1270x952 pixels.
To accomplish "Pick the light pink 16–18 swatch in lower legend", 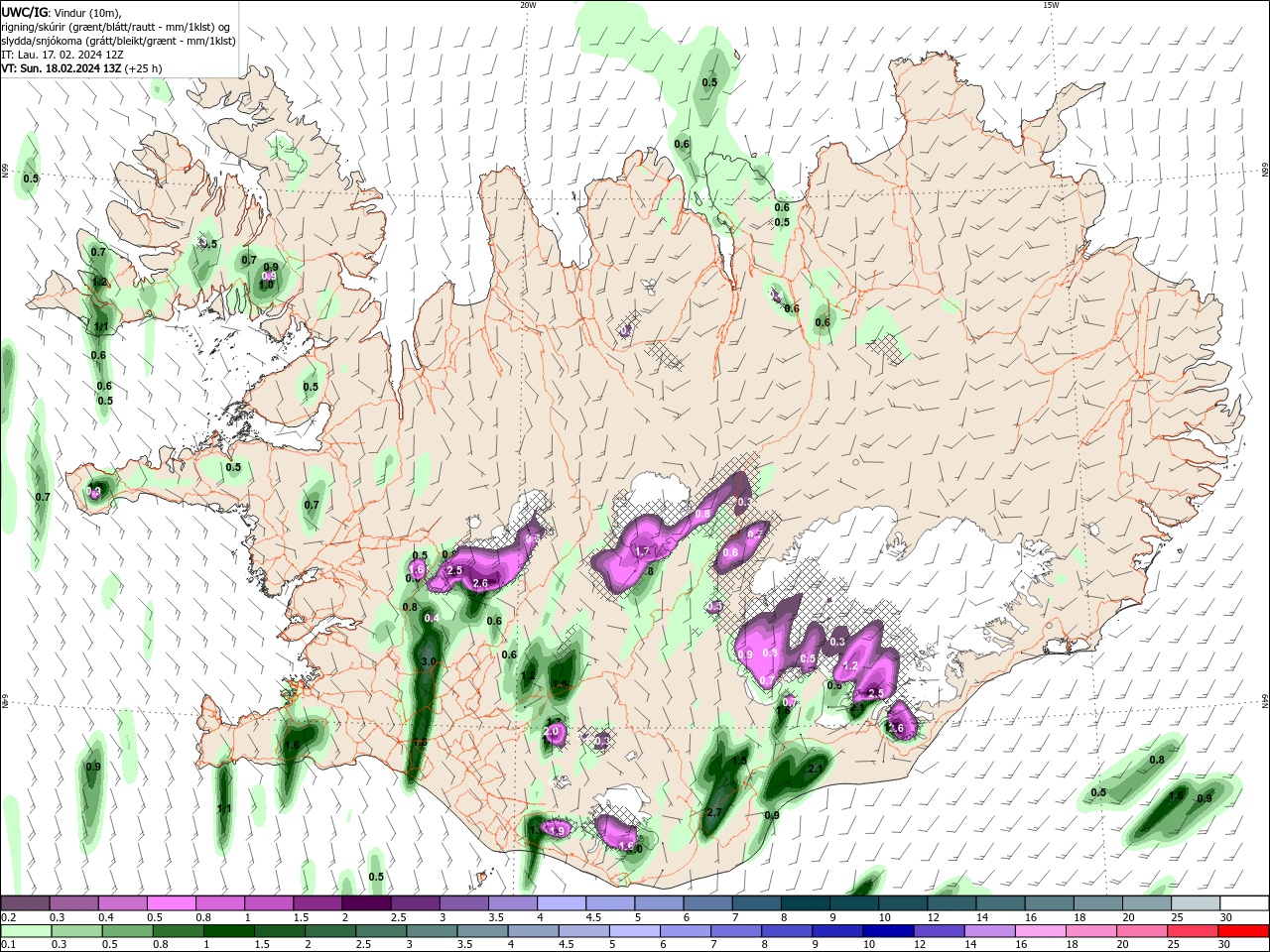I will click(1041, 931).
